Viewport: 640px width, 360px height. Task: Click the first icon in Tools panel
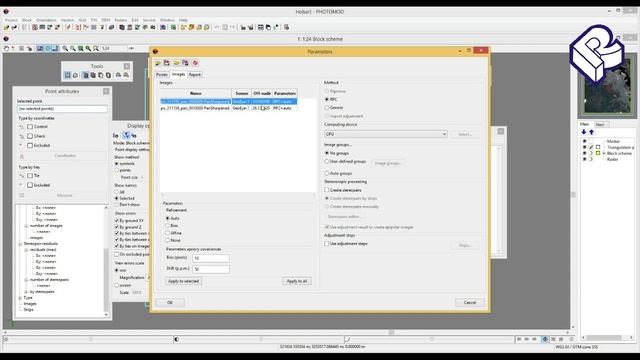point(68,75)
